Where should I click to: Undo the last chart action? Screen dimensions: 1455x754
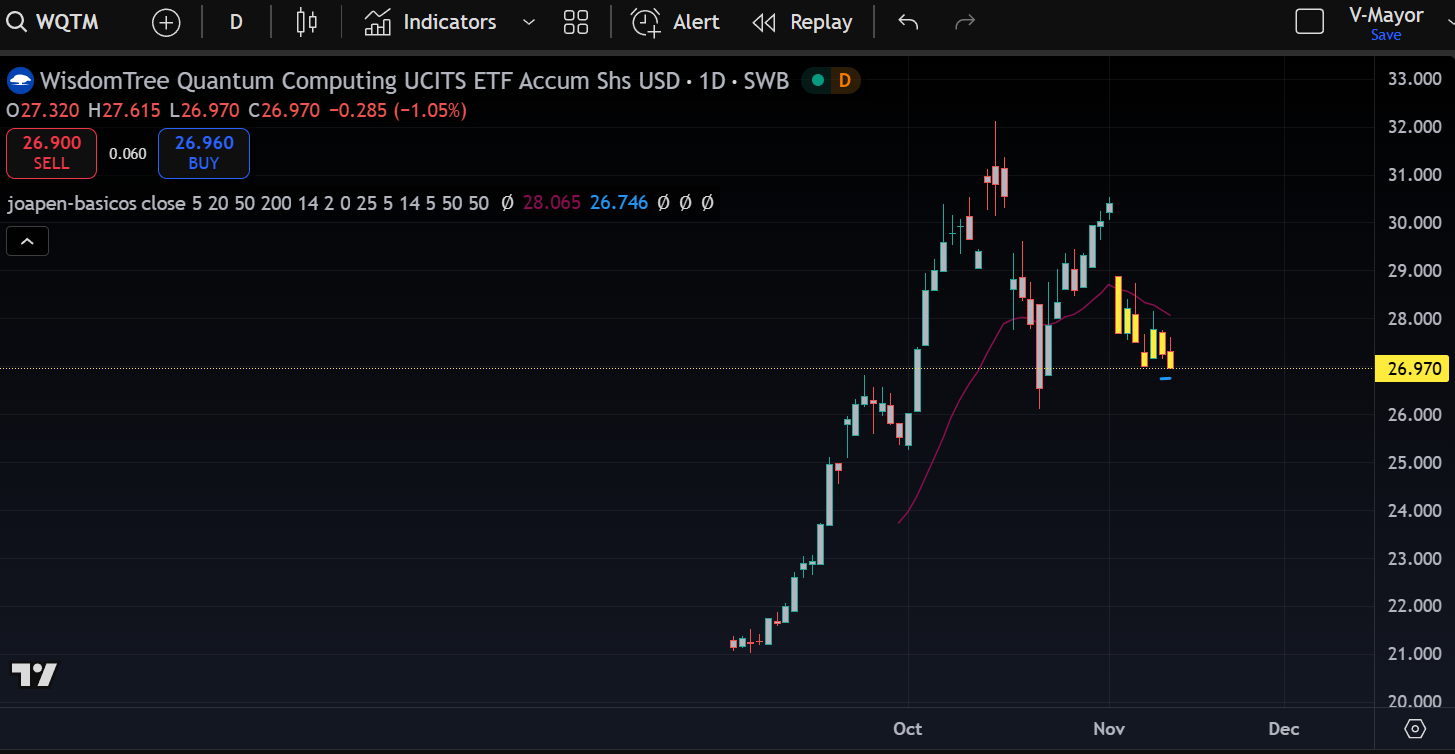click(x=908, y=22)
